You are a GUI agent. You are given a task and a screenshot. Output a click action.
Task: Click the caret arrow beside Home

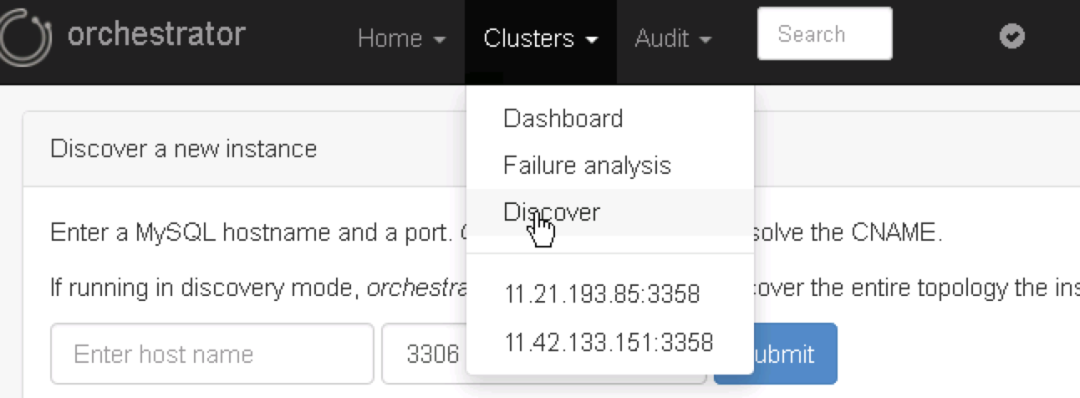[439, 40]
